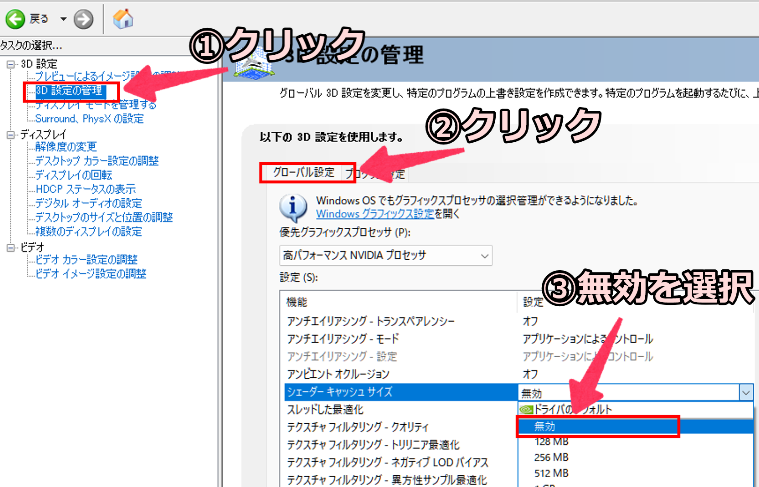
Task: Open HDCP ステータスの表示 page
Action: coord(85,189)
